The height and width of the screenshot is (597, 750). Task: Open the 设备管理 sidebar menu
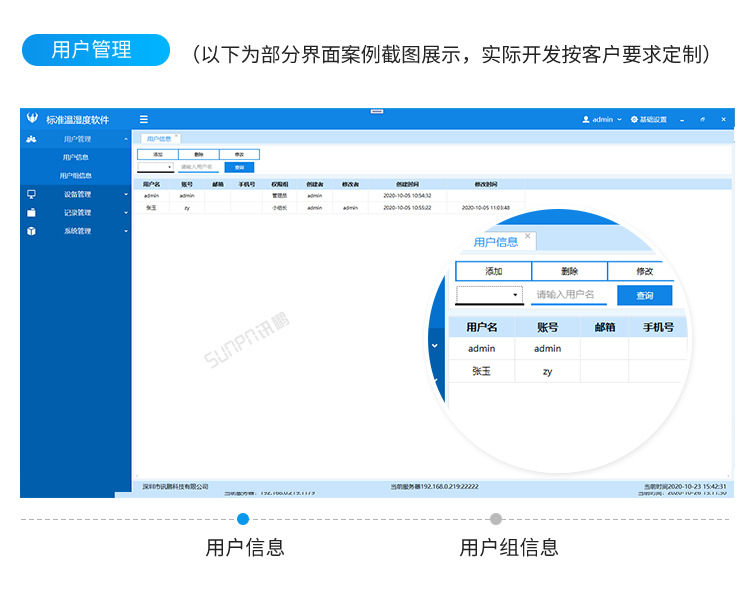point(76,194)
